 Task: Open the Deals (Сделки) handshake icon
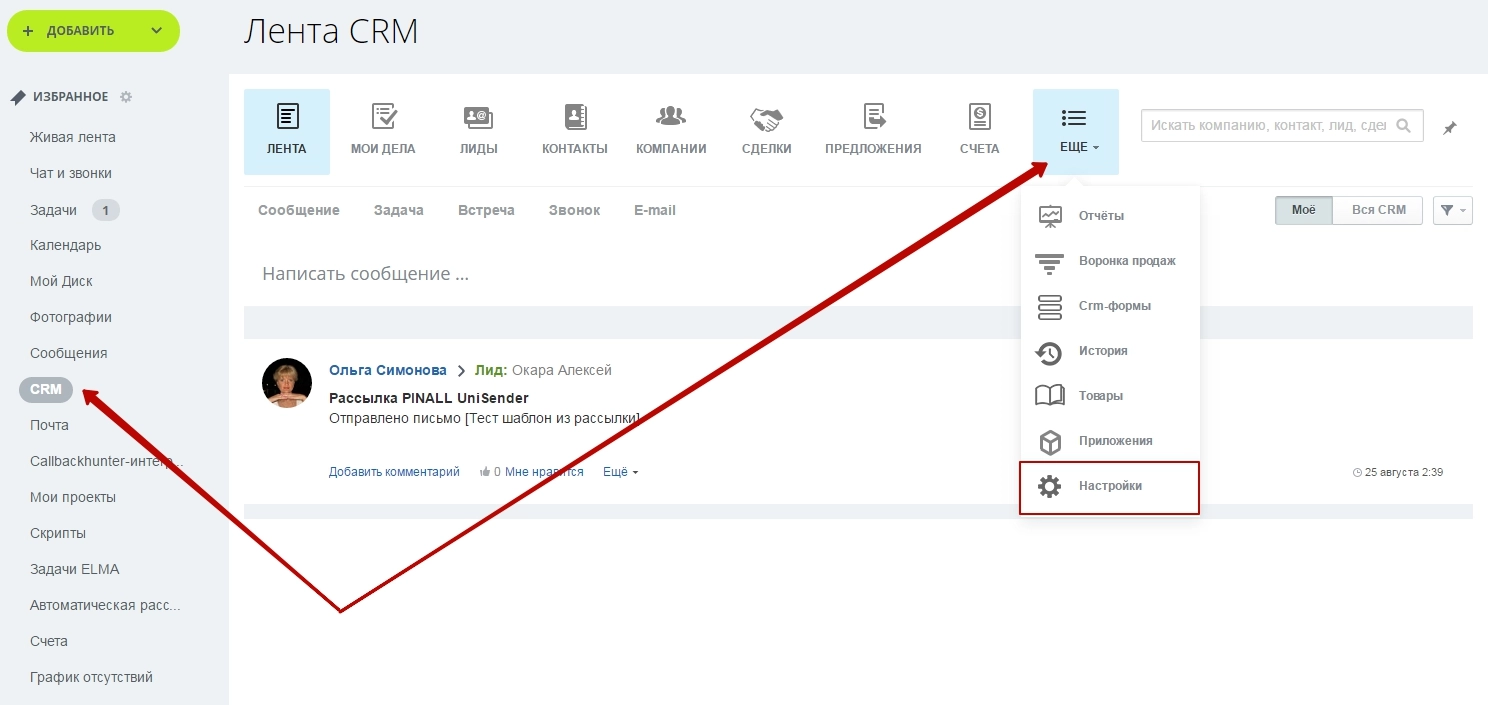coord(766,119)
